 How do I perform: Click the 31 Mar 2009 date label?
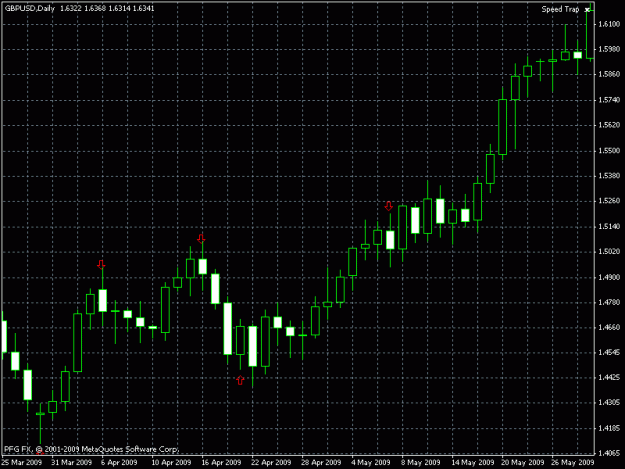tap(71, 462)
